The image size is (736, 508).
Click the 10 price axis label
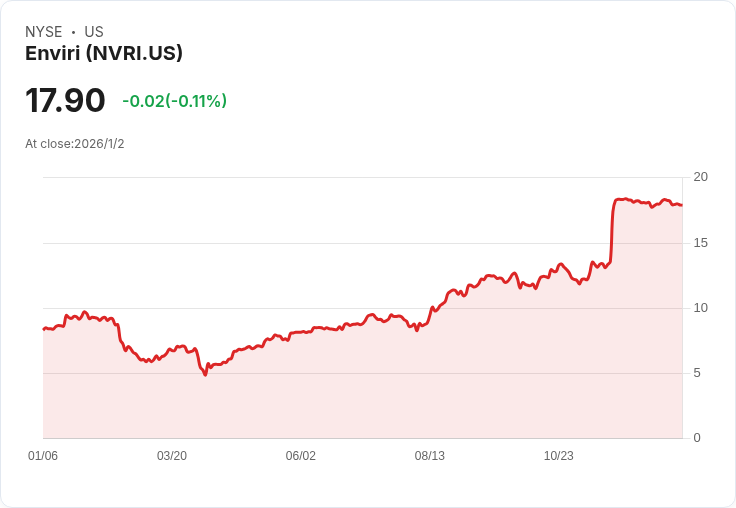point(700,308)
